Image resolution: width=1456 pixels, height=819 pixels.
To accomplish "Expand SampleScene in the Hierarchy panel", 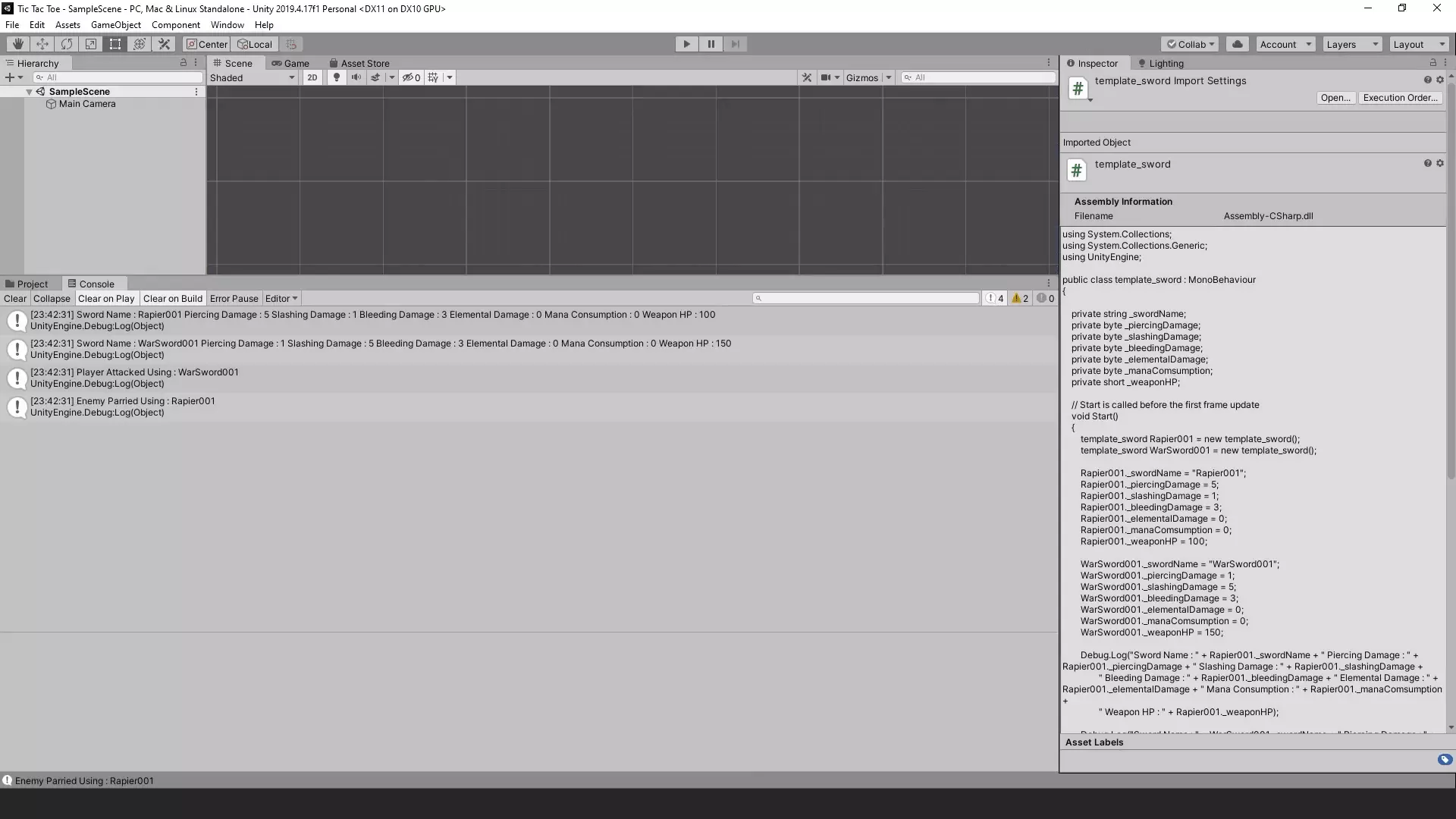I will (x=30, y=91).
